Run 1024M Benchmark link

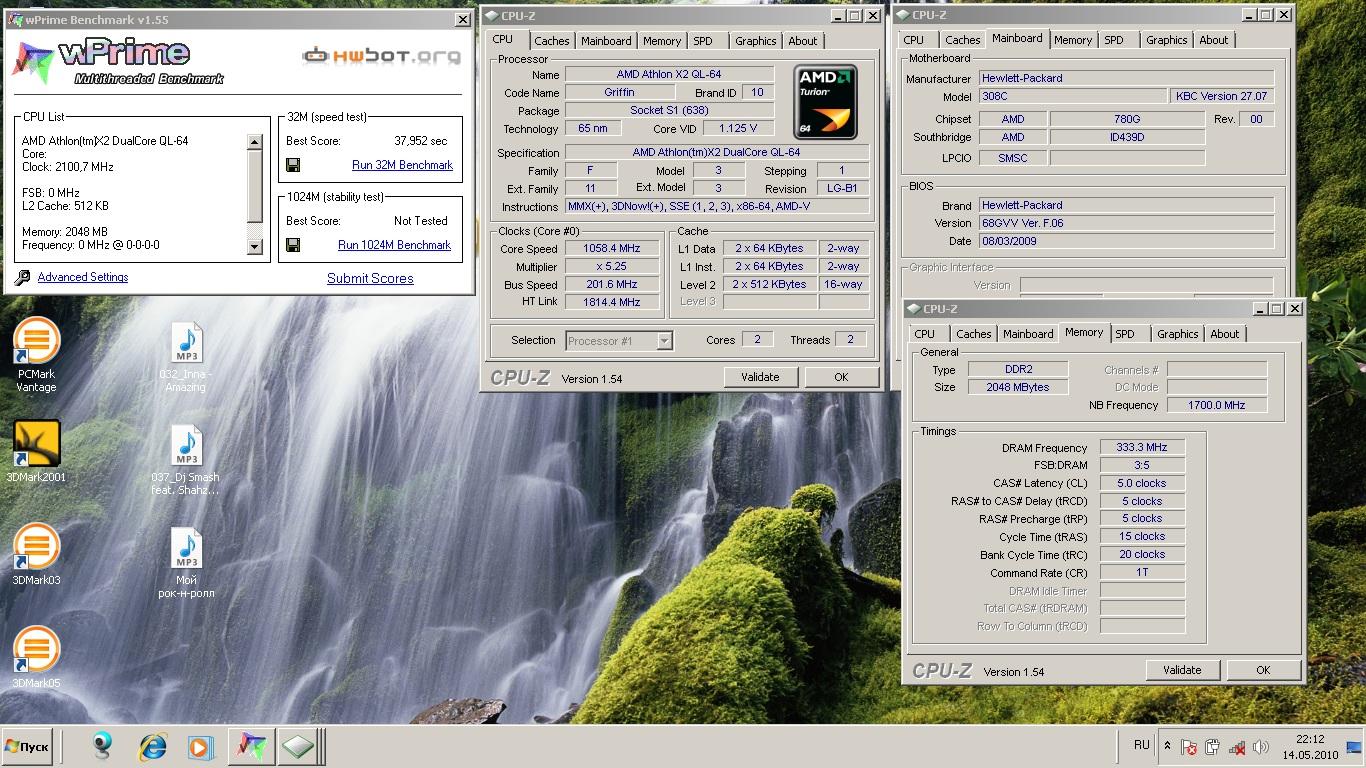(x=394, y=245)
